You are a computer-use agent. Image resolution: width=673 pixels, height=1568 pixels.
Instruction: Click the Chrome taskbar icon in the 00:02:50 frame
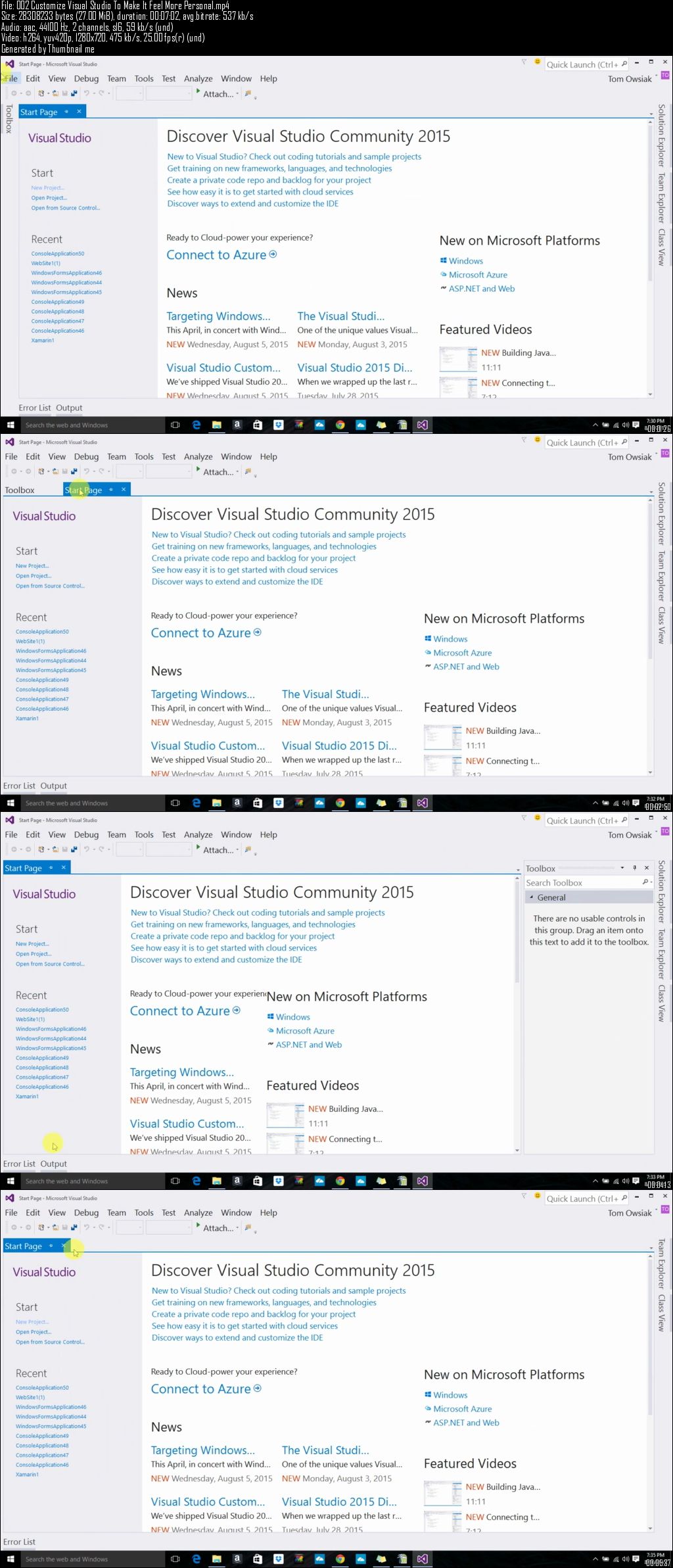coord(340,803)
